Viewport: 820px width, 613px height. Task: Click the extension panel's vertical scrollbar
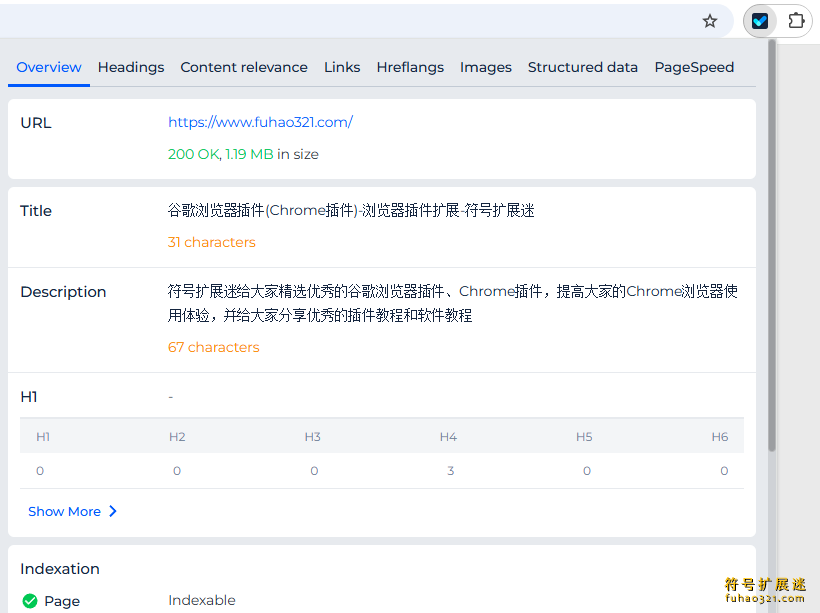click(x=772, y=246)
